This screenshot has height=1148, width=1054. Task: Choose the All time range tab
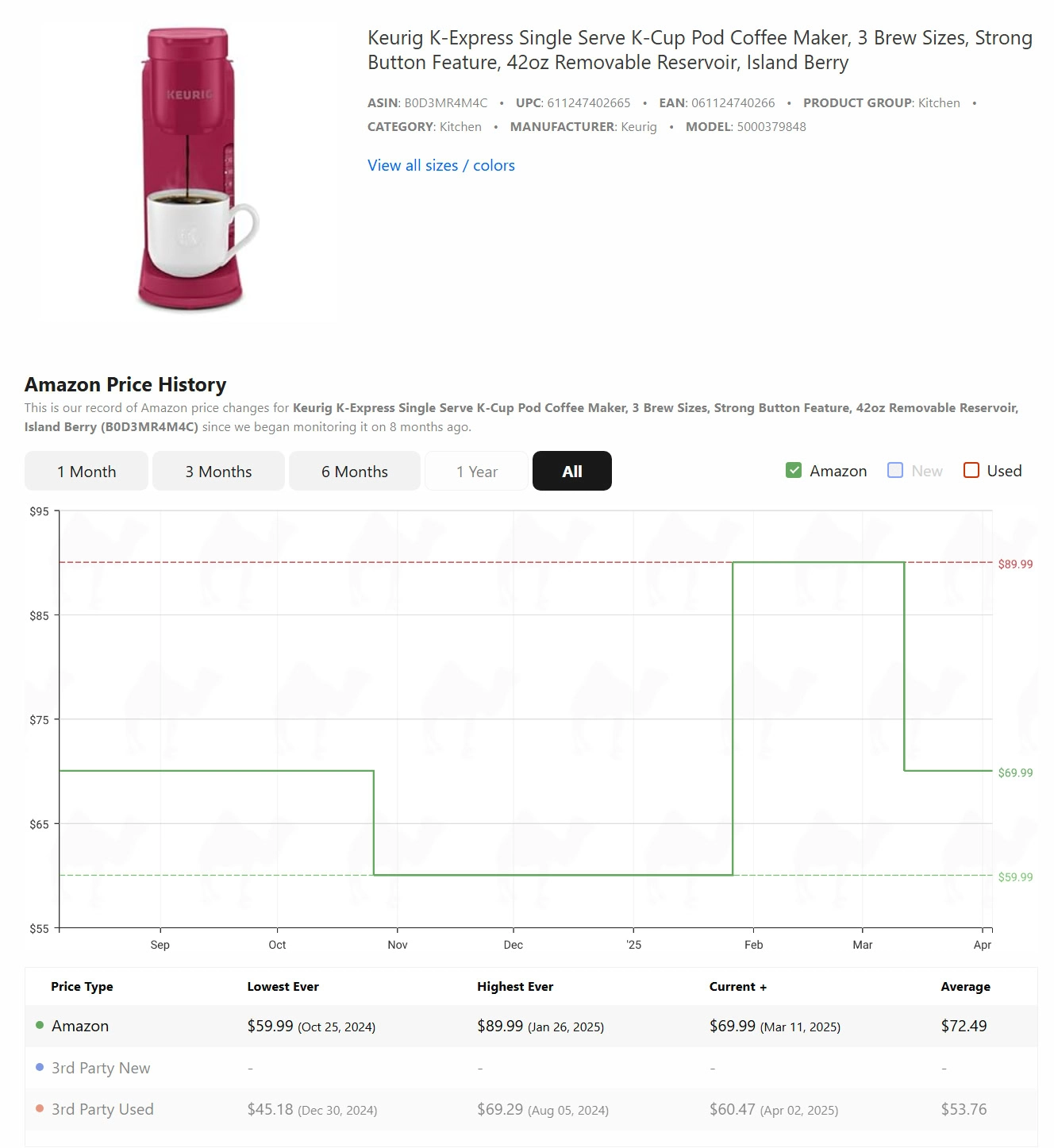coord(571,472)
